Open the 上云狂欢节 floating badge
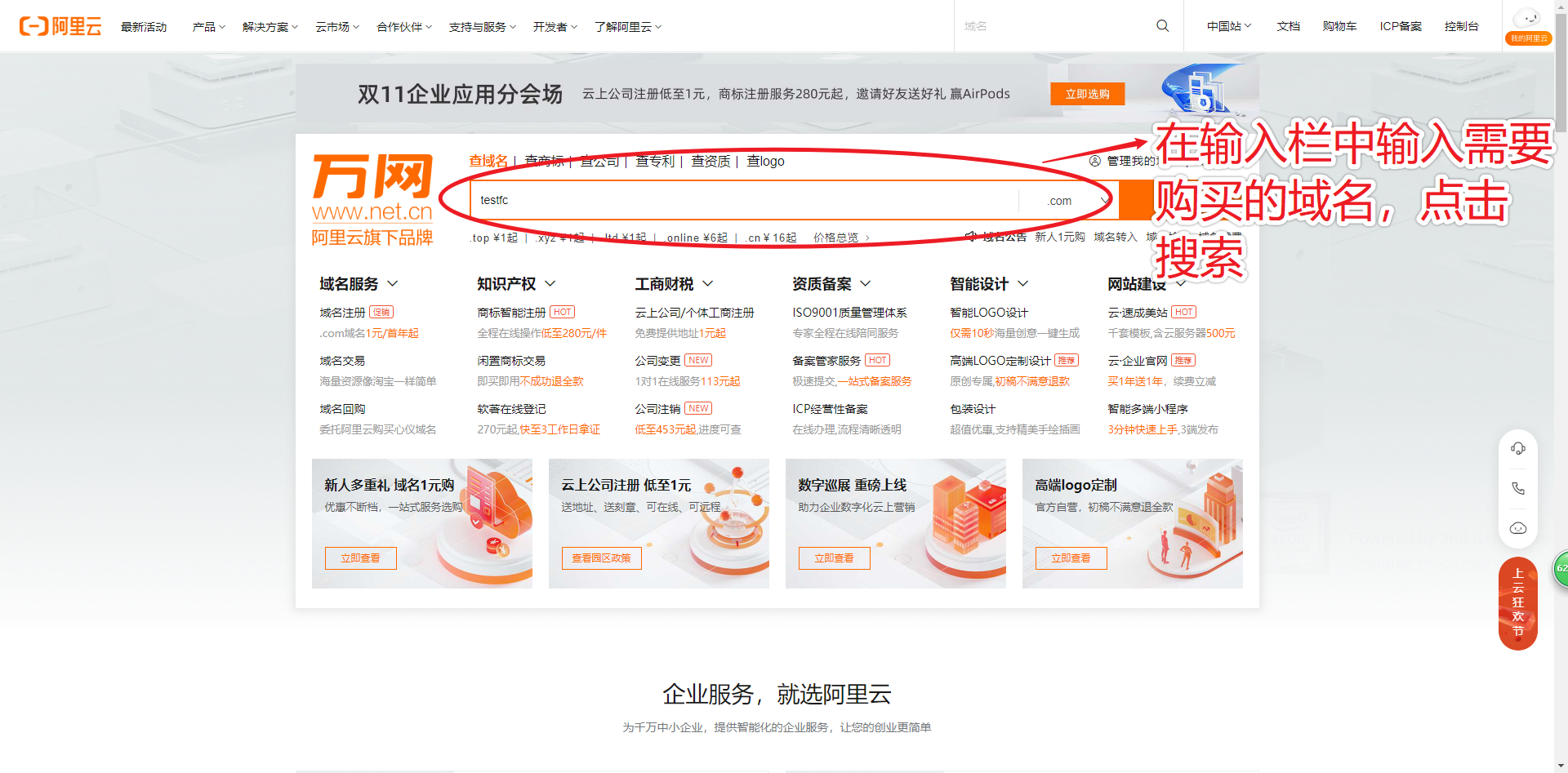Screen dimensions: 1568x773 1518,603
